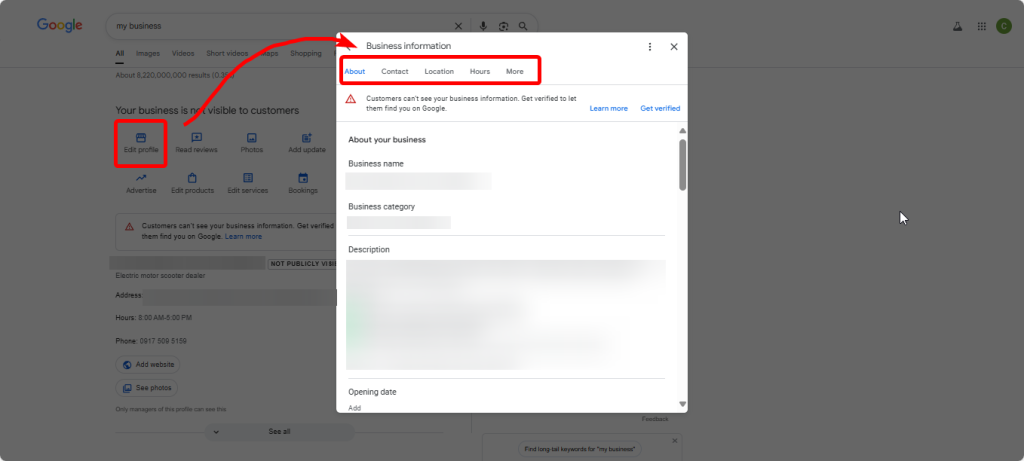Open the More tab in dialog

point(515,71)
